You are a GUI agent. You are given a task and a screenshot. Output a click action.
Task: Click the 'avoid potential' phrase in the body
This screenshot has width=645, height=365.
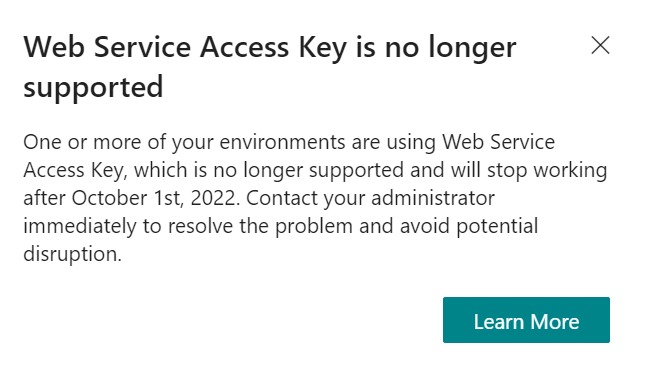coord(469,226)
